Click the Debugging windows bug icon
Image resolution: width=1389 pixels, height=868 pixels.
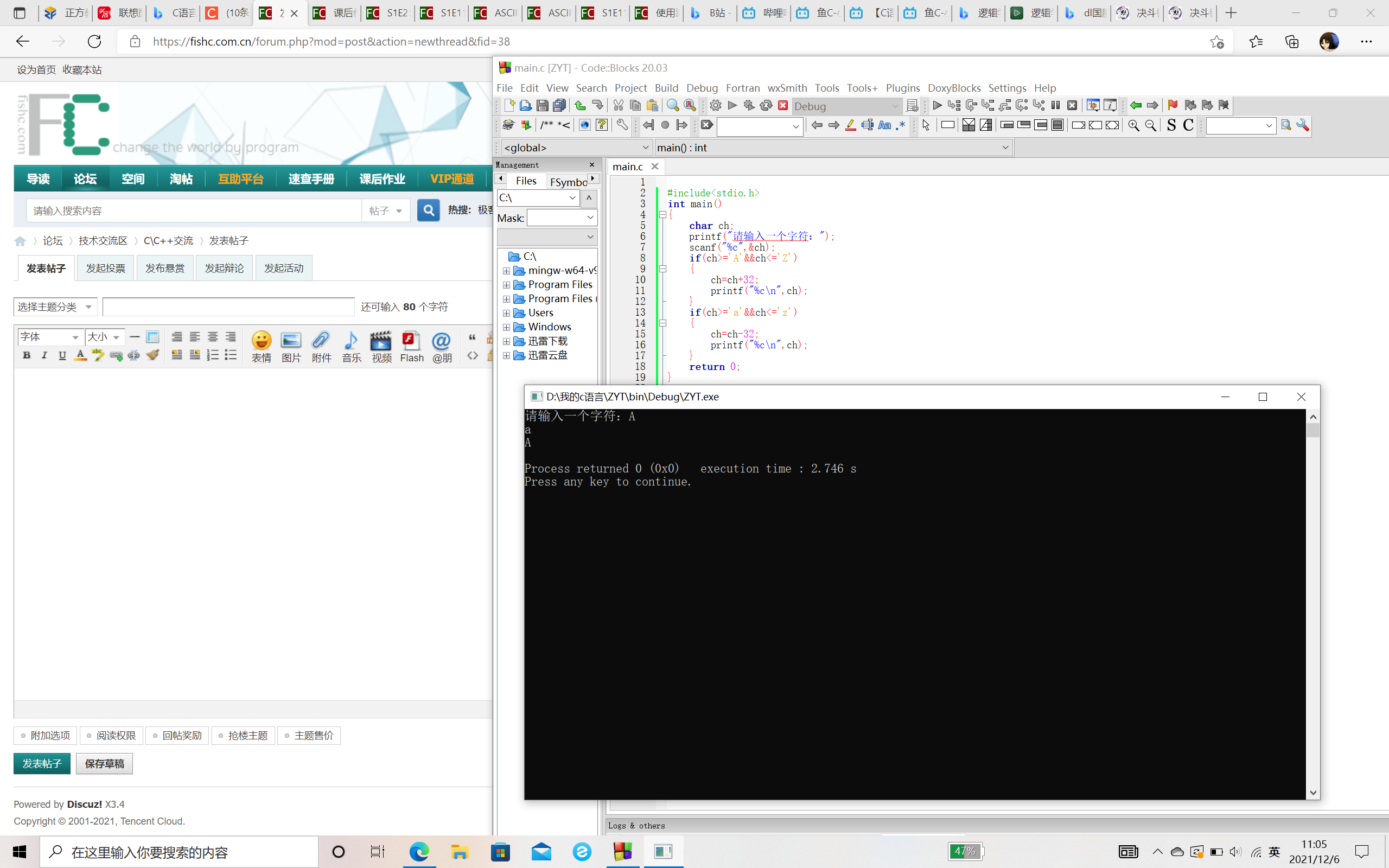1093,105
